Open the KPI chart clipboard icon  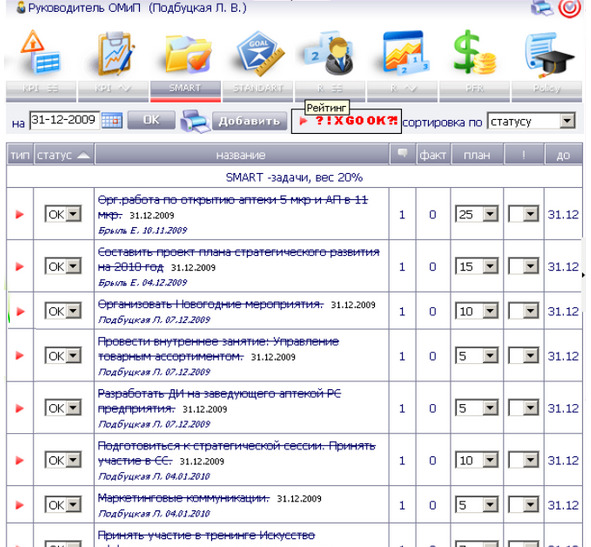click(x=114, y=54)
